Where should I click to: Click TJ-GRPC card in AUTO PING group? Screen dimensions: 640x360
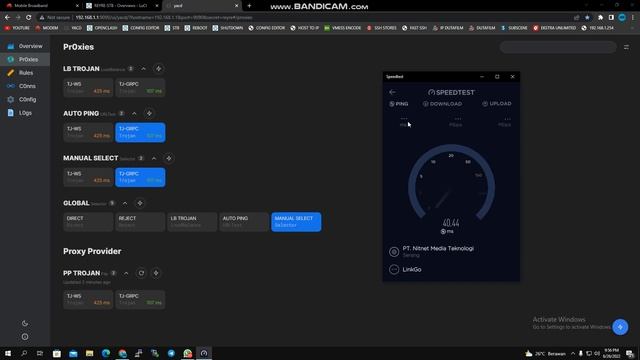[140, 132]
